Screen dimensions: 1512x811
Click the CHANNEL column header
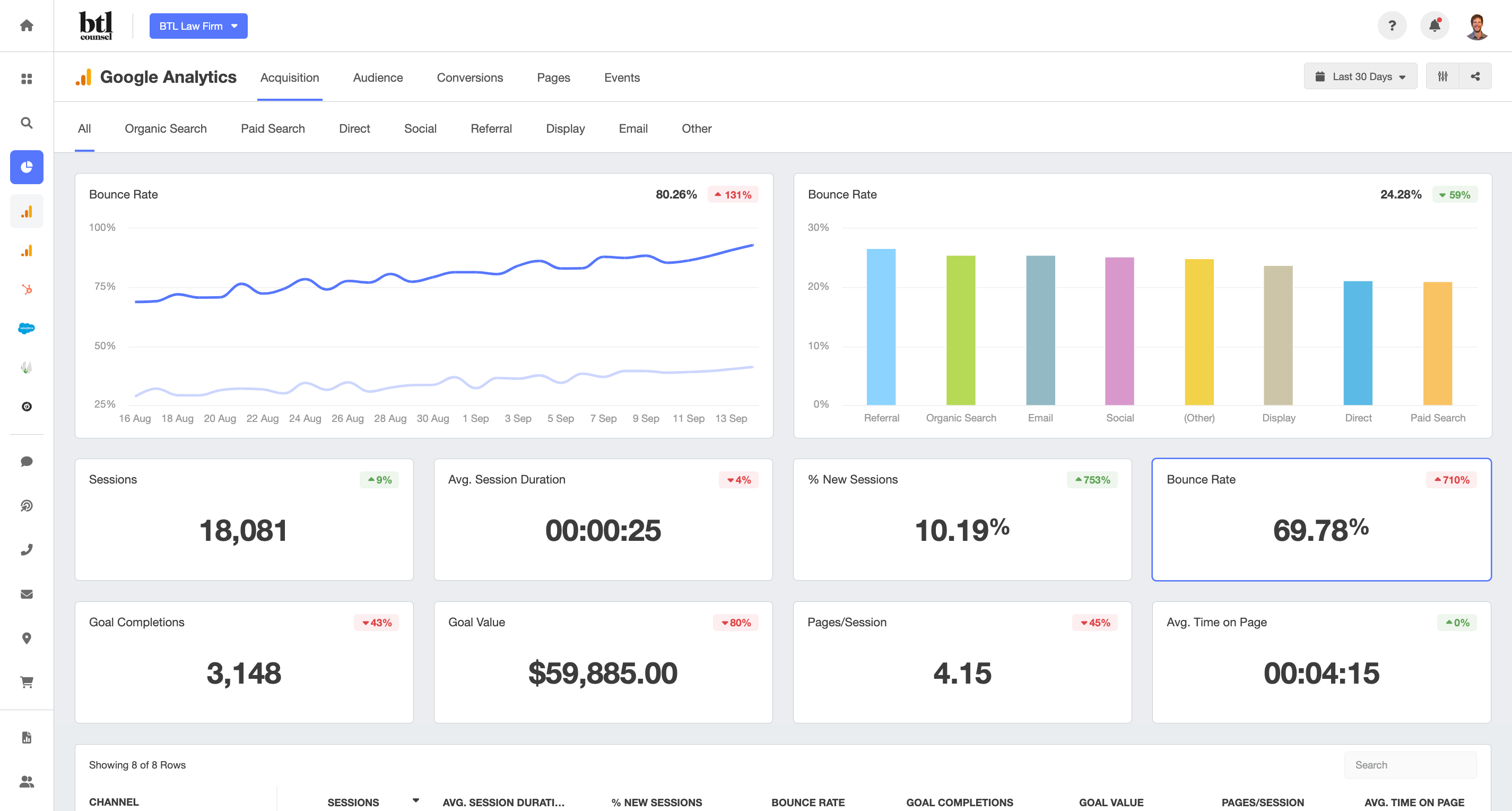[x=114, y=802]
